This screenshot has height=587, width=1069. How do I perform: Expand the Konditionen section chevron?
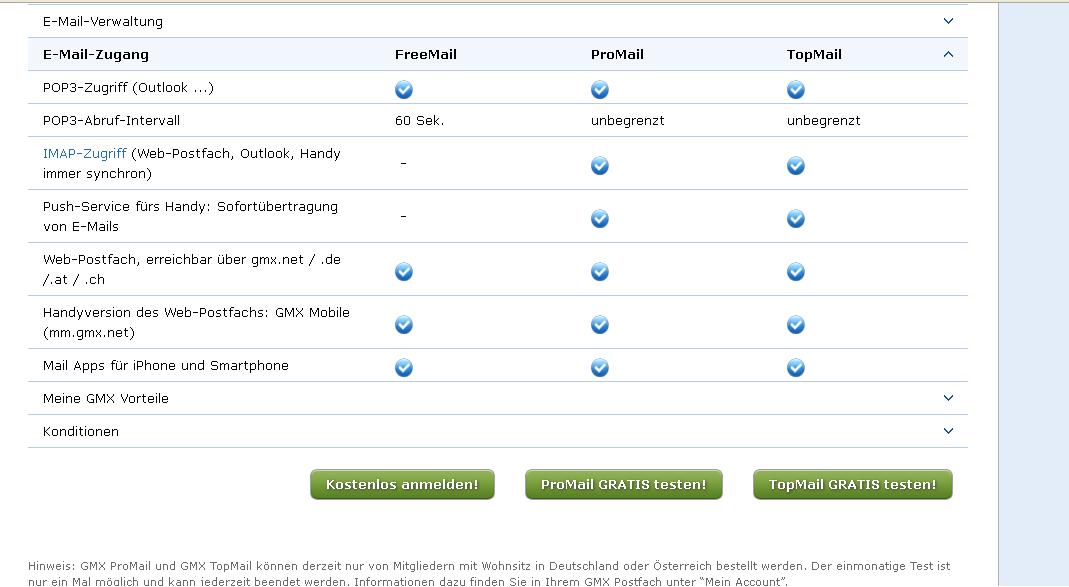948,431
